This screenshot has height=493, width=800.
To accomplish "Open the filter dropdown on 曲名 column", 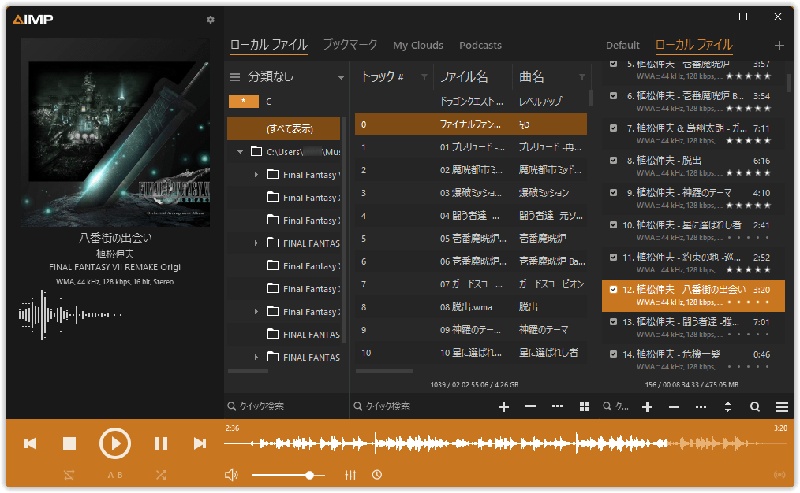I will 582,77.
